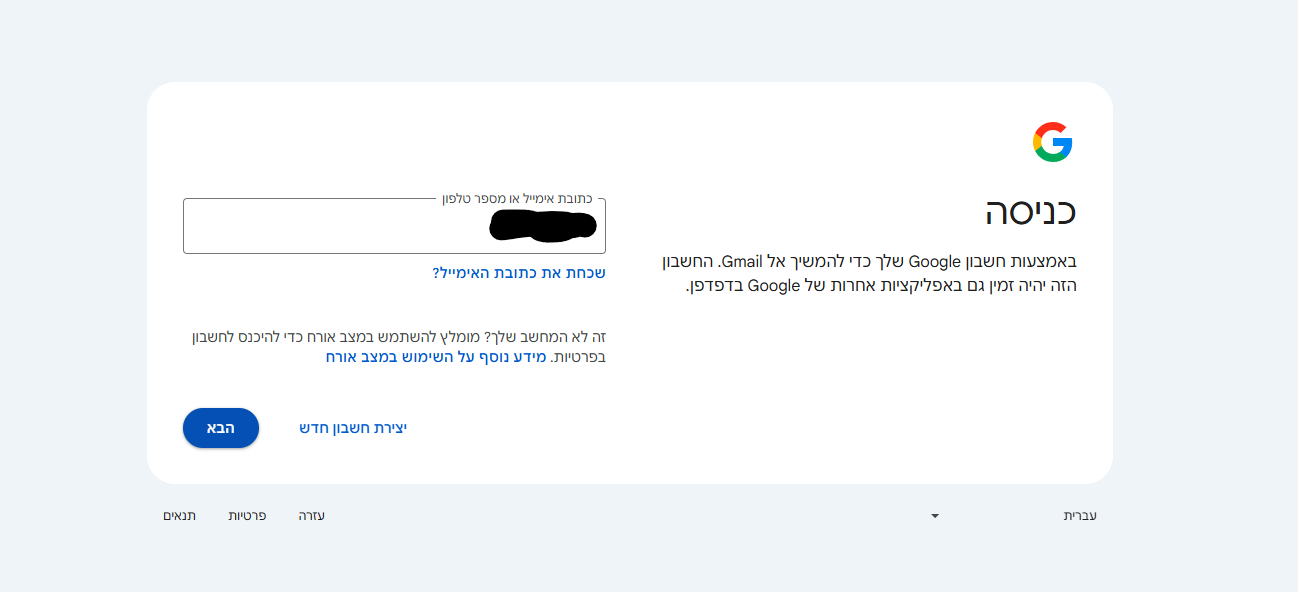Click הבא to continue signing in
The height and width of the screenshot is (592, 1298).
click(220, 427)
